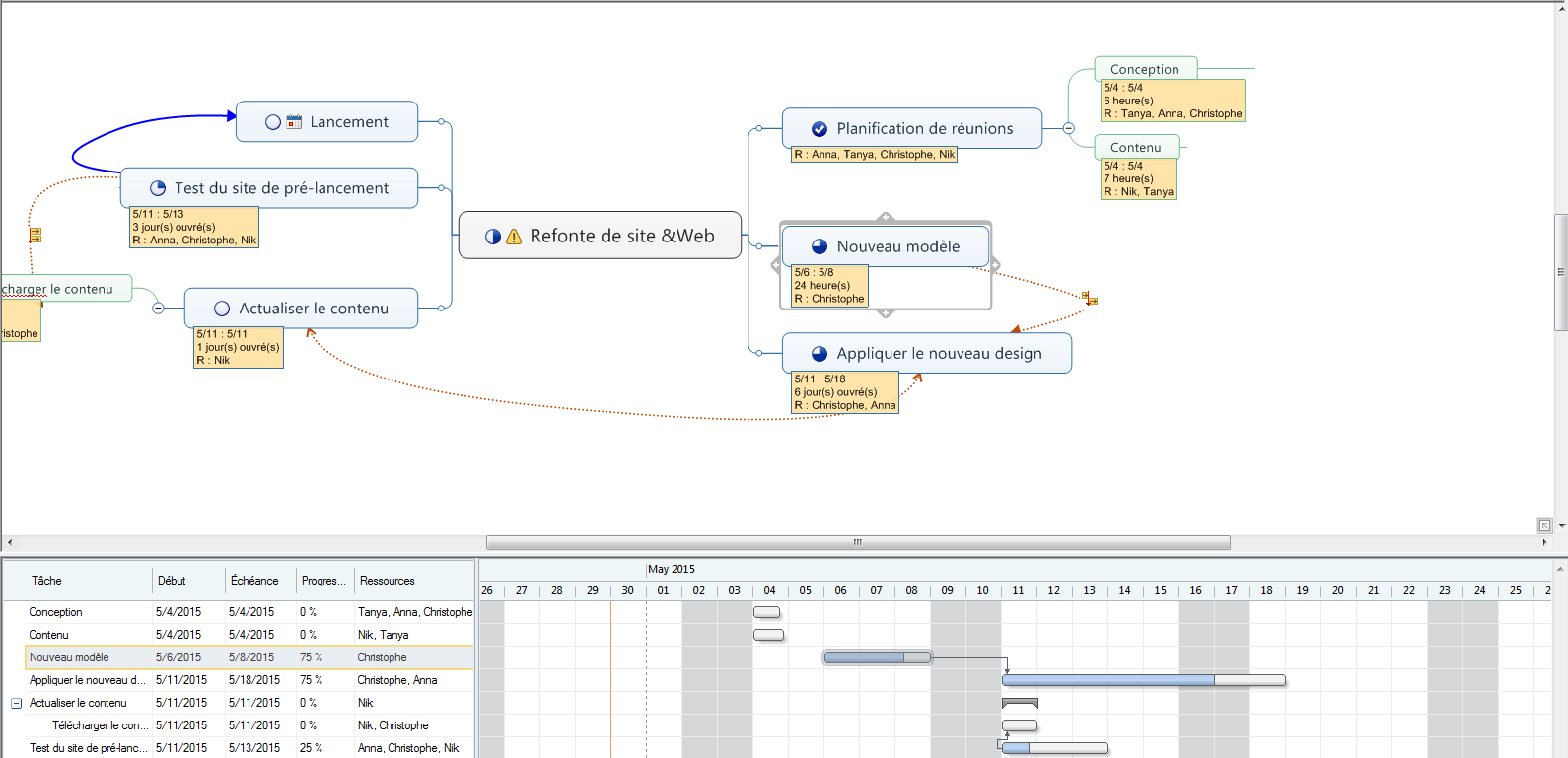This screenshot has height=758, width=1568.
Task: Click the quarter-progress icon on Test du site
Action: point(158,188)
